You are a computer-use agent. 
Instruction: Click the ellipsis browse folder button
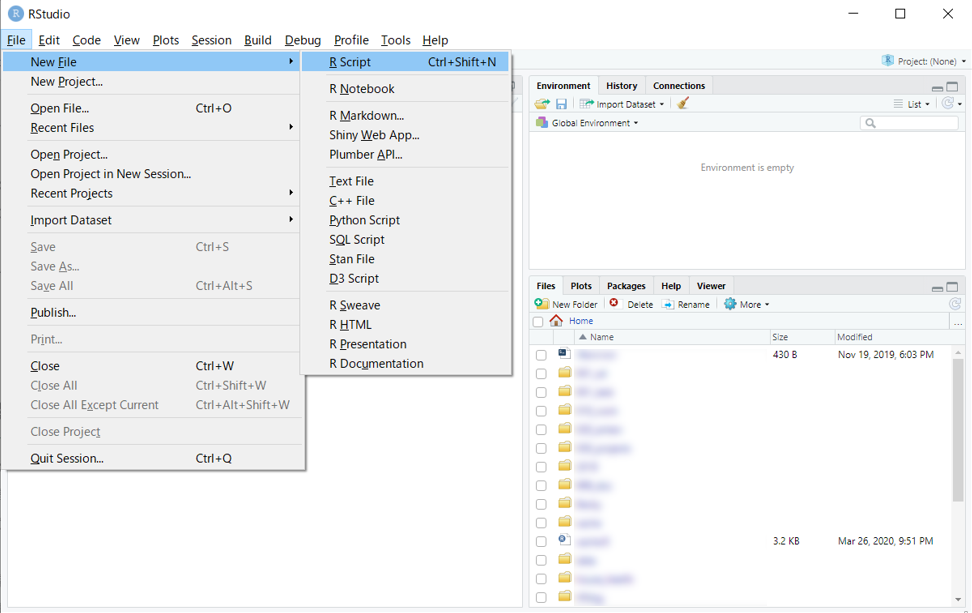point(958,322)
